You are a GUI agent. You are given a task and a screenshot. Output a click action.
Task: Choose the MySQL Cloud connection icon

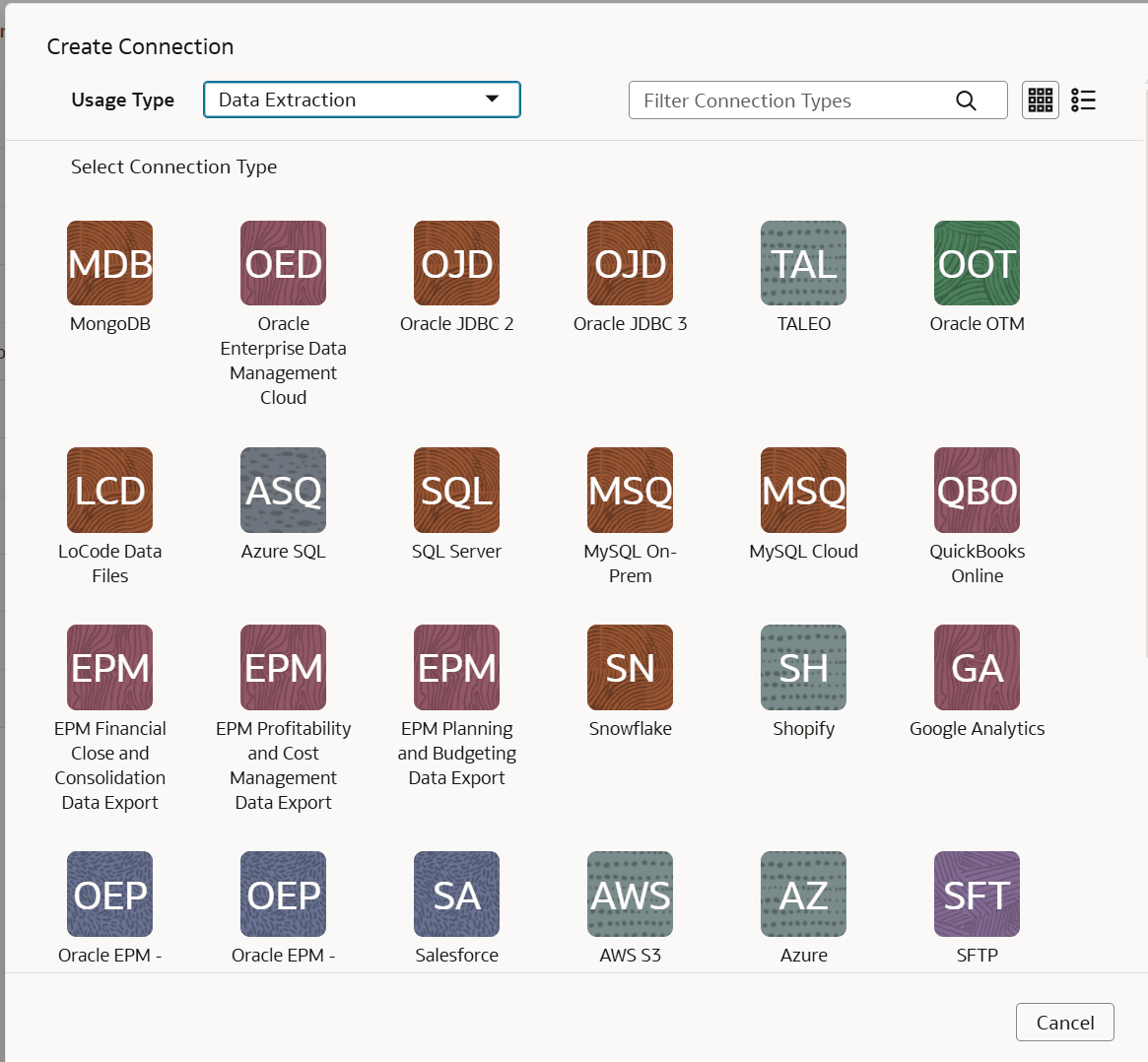(x=804, y=490)
